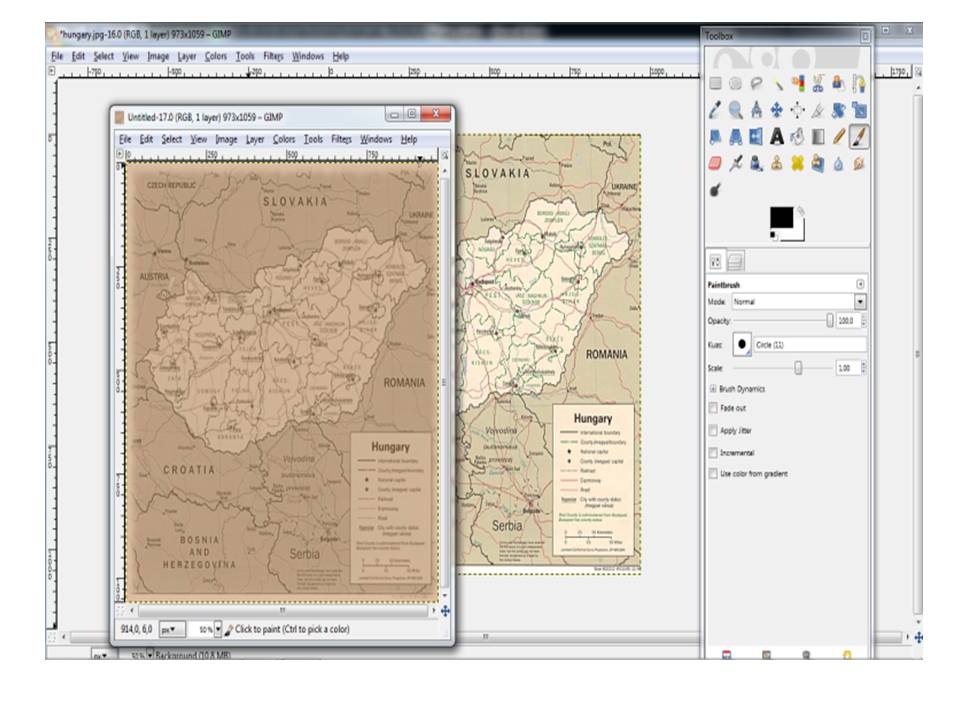The image size is (960, 720).
Task: Switch to the Tool Options tab
Action: [x=716, y=262]
